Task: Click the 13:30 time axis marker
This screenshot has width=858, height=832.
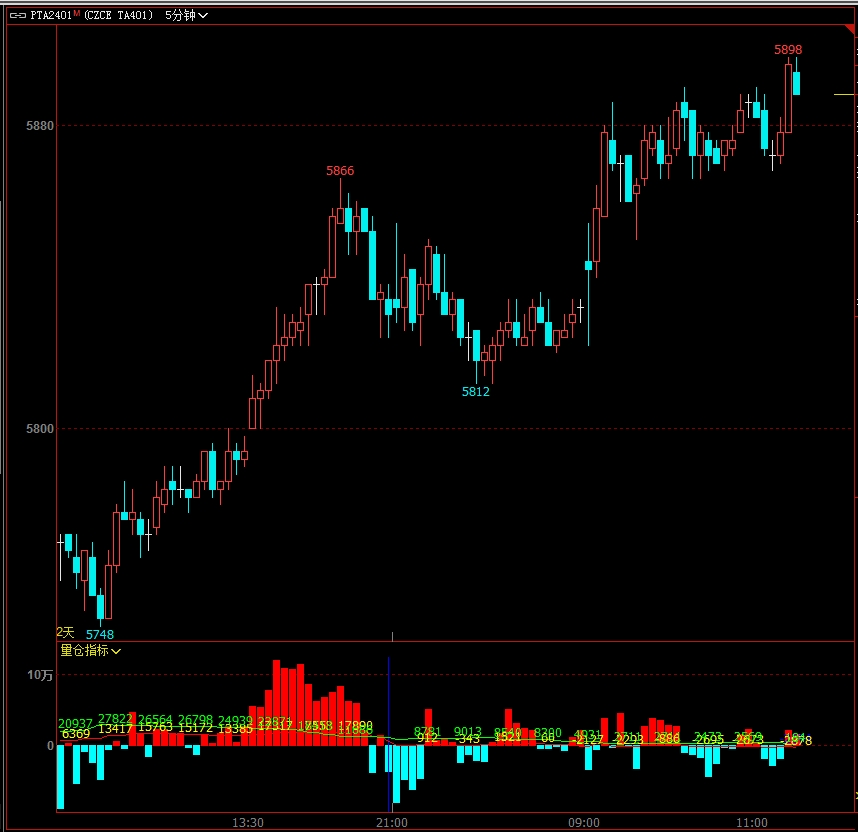Action: click(248, 822)
